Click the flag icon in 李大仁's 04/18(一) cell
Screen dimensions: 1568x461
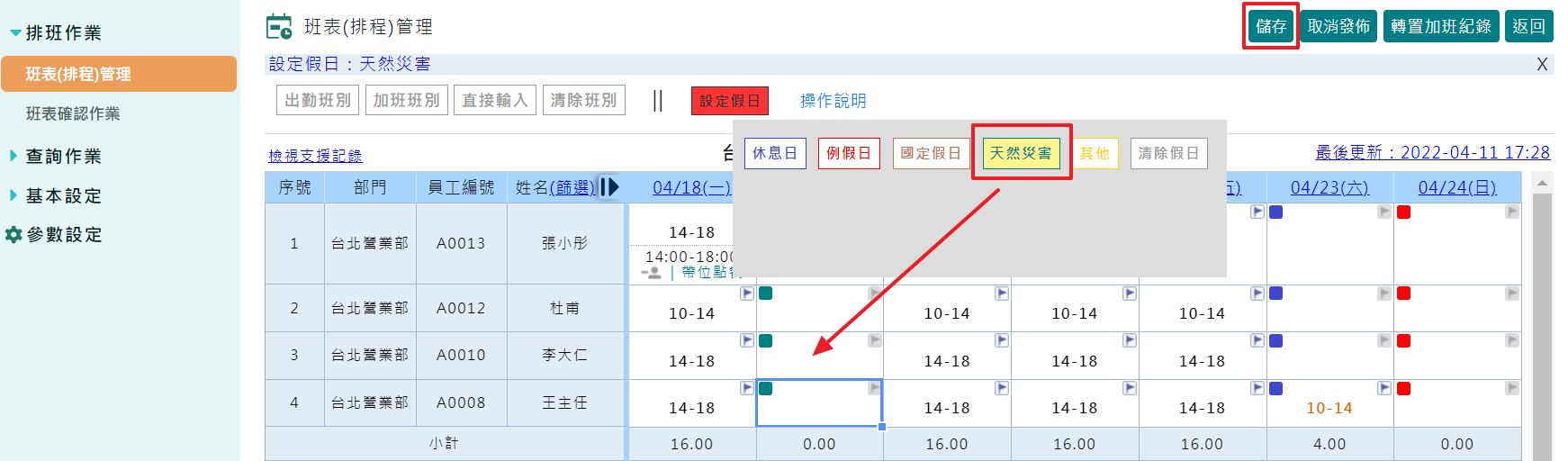coord(747,340)
